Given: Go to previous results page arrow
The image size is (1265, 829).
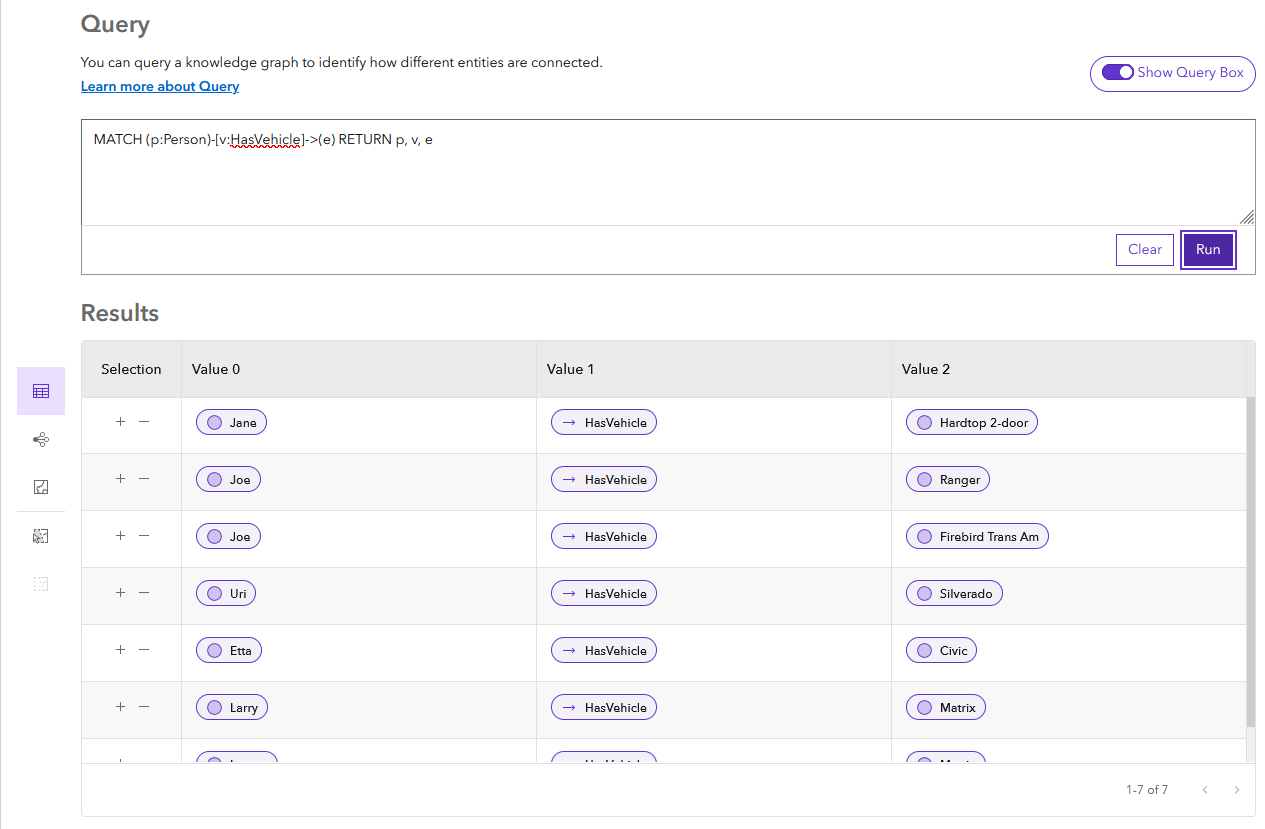Looking at the screenshot, I should coord(1205,790).
